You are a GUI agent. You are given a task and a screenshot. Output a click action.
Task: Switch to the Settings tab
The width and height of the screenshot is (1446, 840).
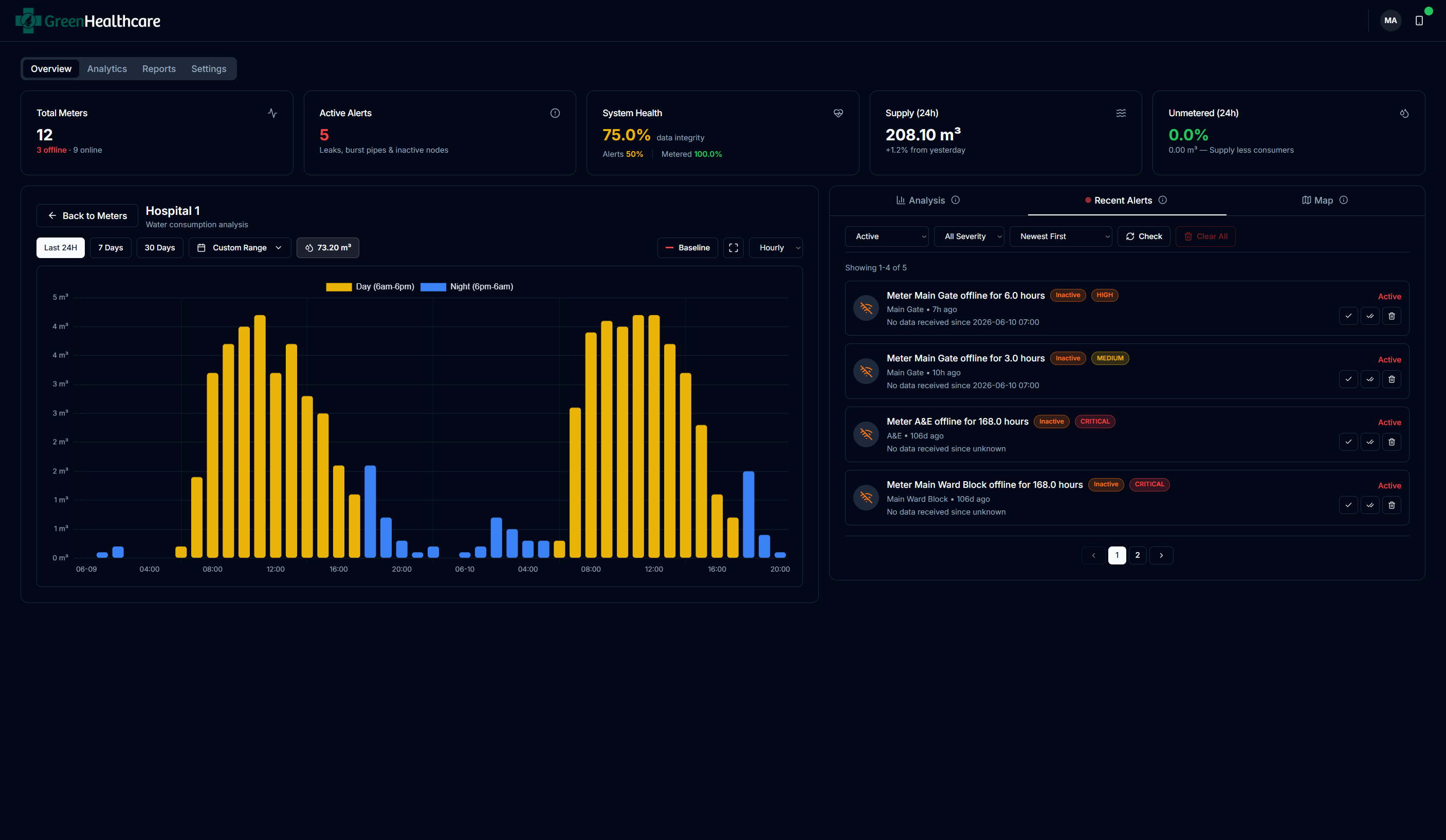tap(209, 69)
